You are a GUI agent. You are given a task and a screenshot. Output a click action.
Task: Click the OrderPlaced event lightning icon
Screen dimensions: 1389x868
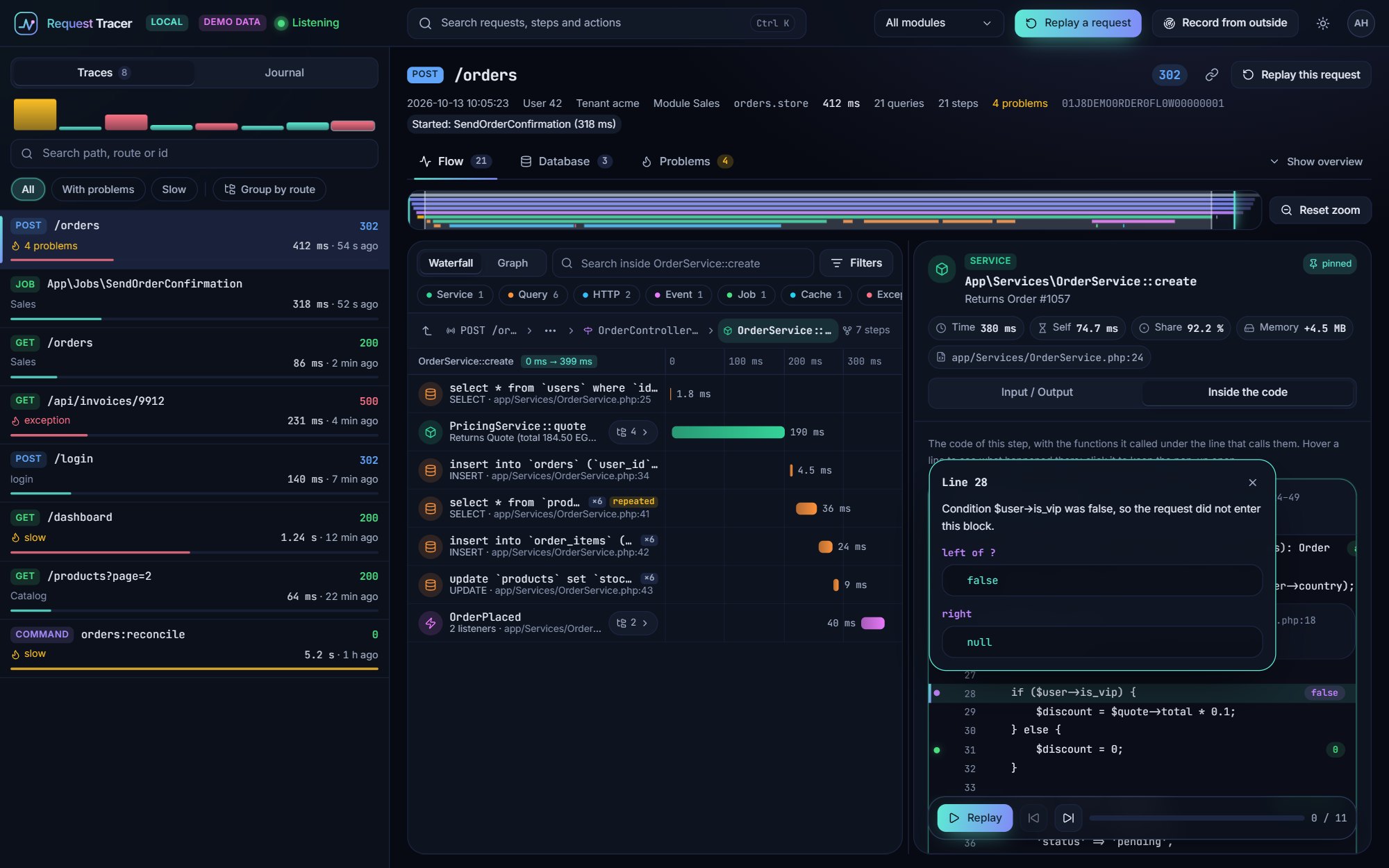click(431, 623)
